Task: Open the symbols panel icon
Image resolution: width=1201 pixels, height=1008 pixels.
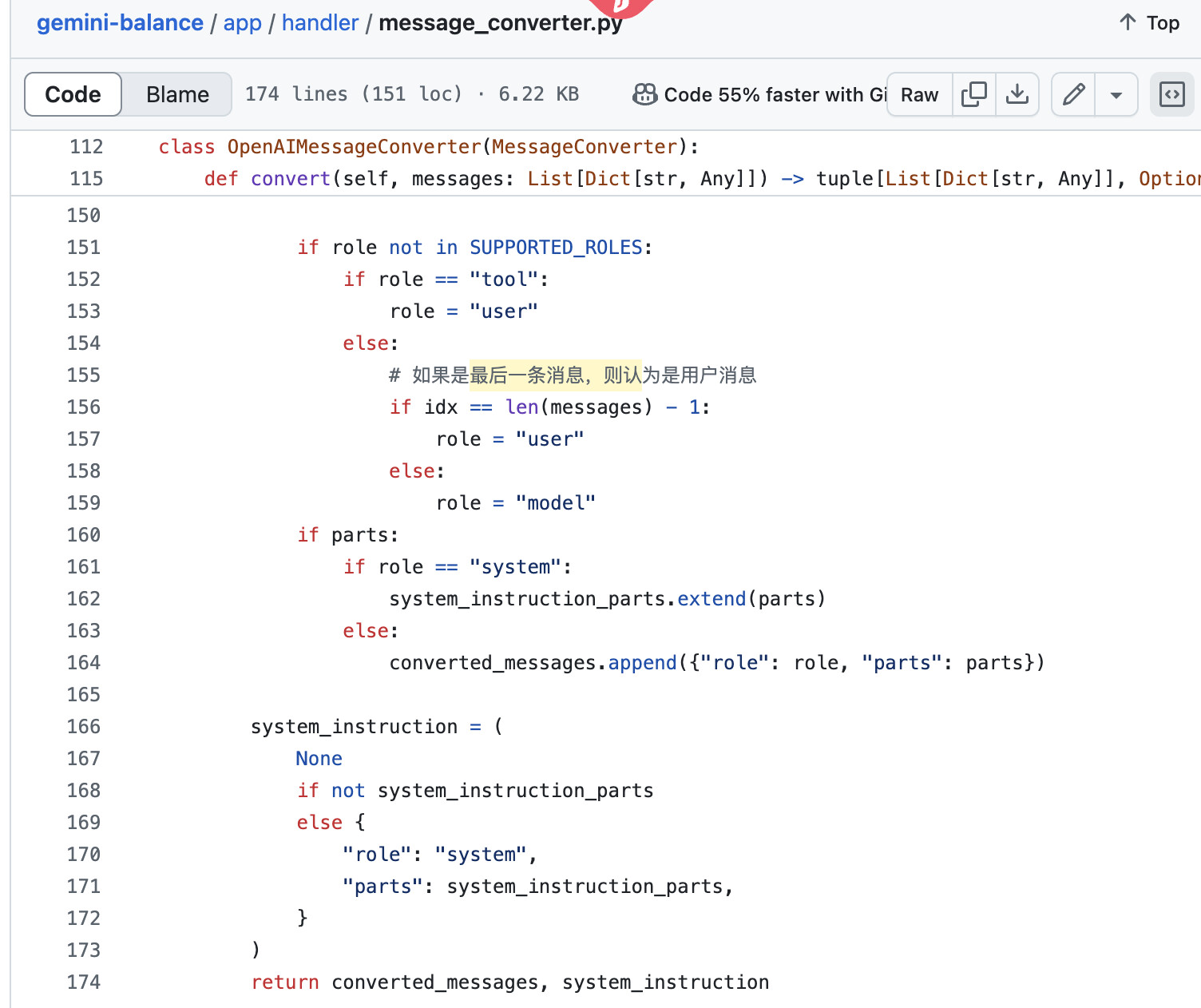Action: click(x=1171, y=94)
